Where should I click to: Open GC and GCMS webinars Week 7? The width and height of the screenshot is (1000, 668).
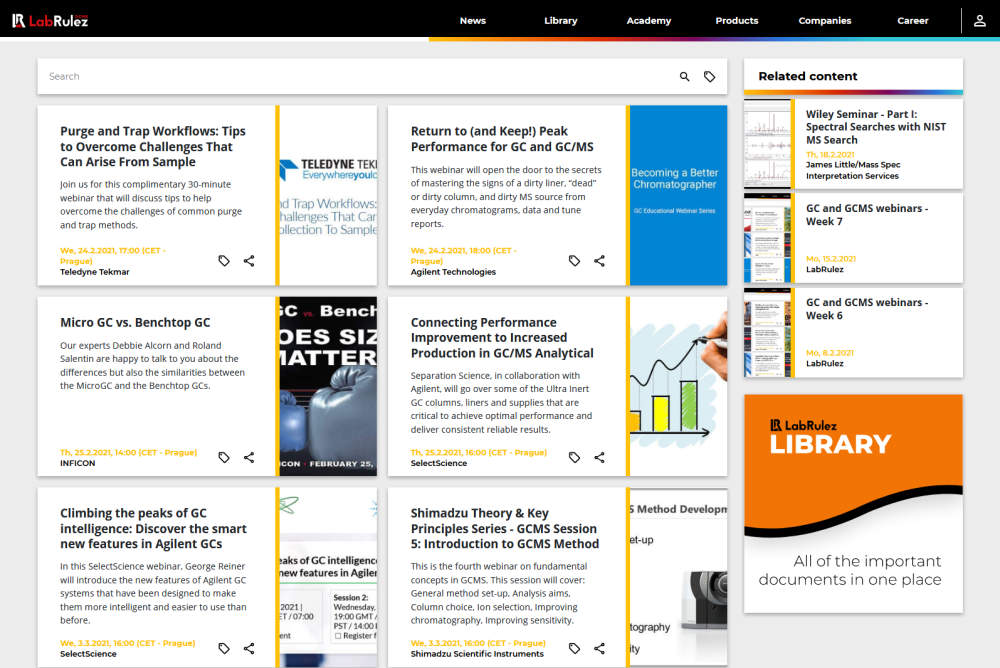point(867,215)
